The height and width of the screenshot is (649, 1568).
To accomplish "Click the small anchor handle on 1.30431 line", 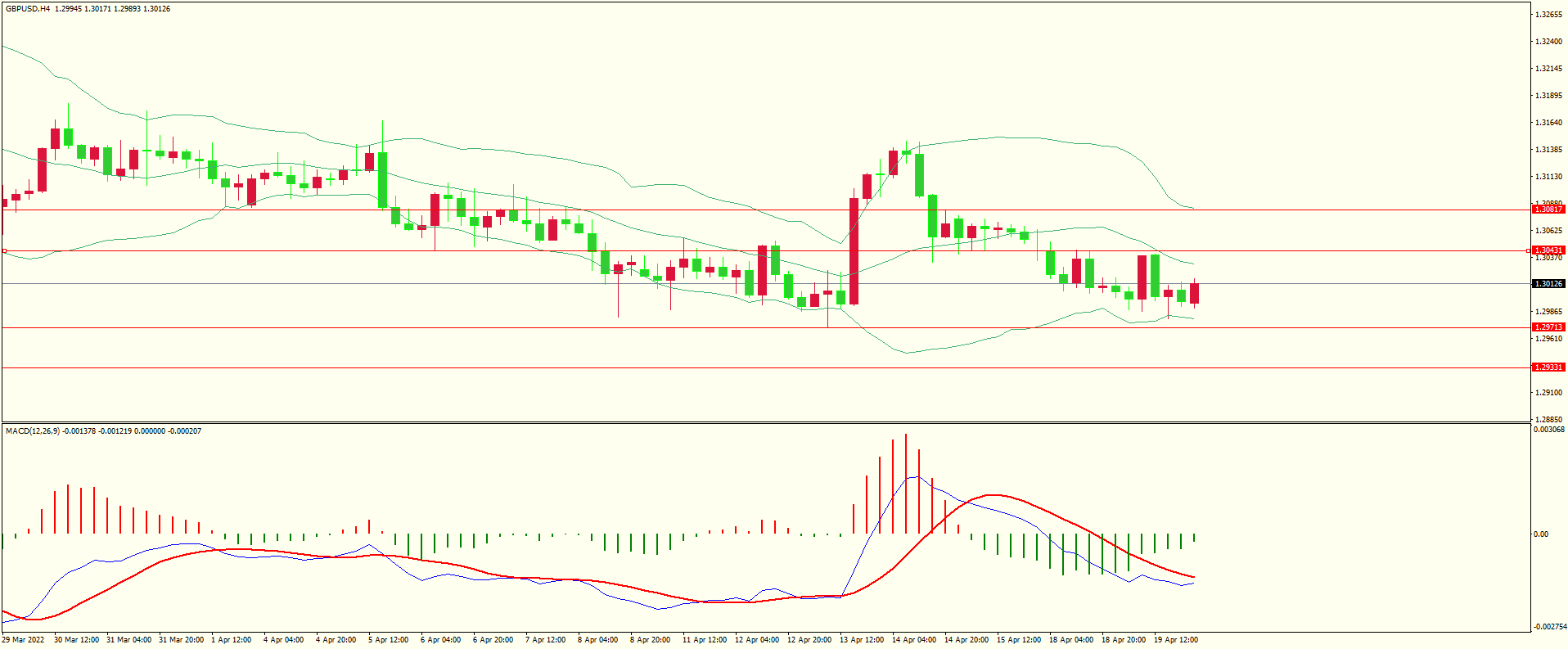I will (4, 250).
